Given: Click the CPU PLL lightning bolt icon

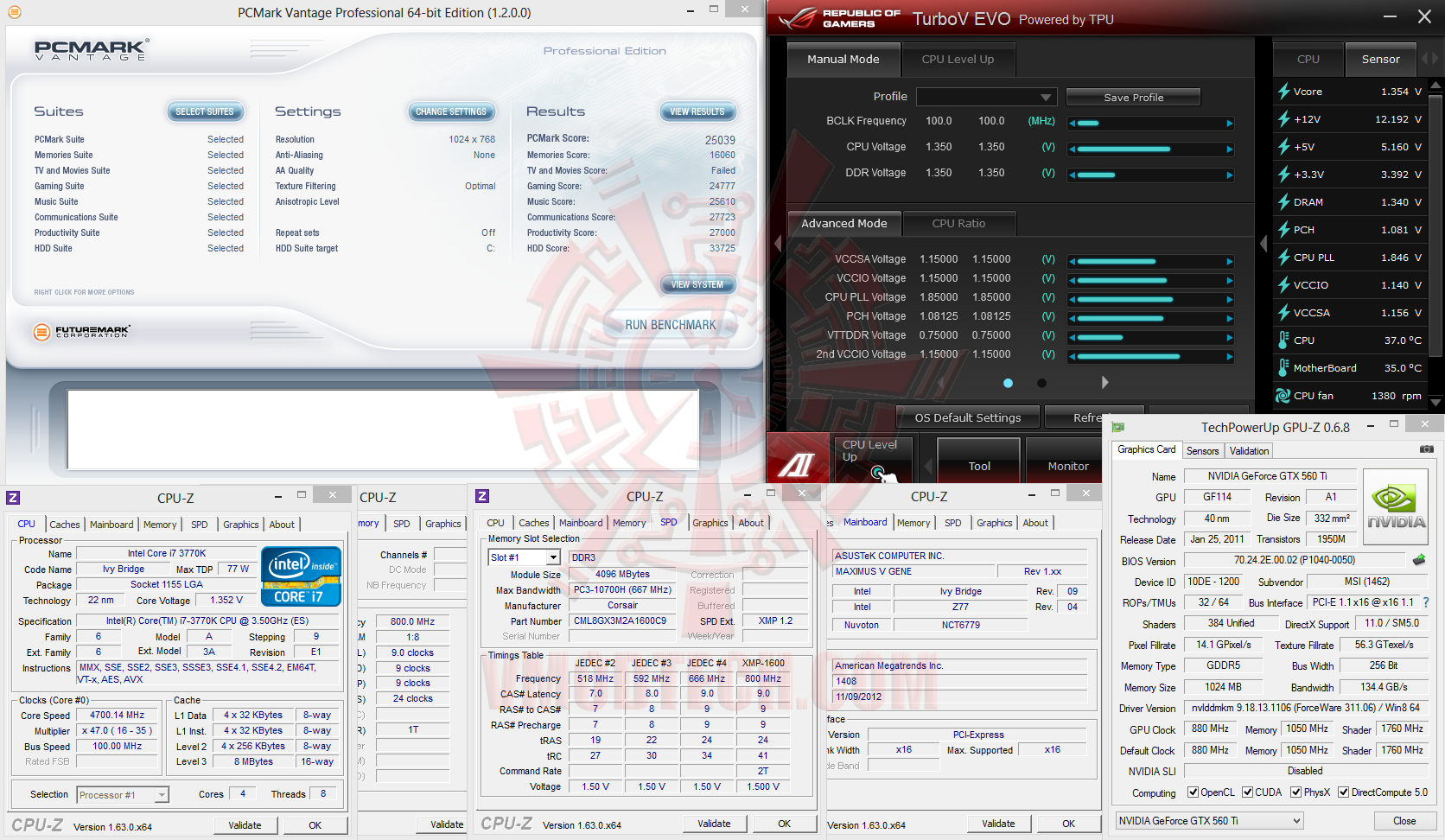Looking at the screenshot, I should click(x=1284, y=258).
